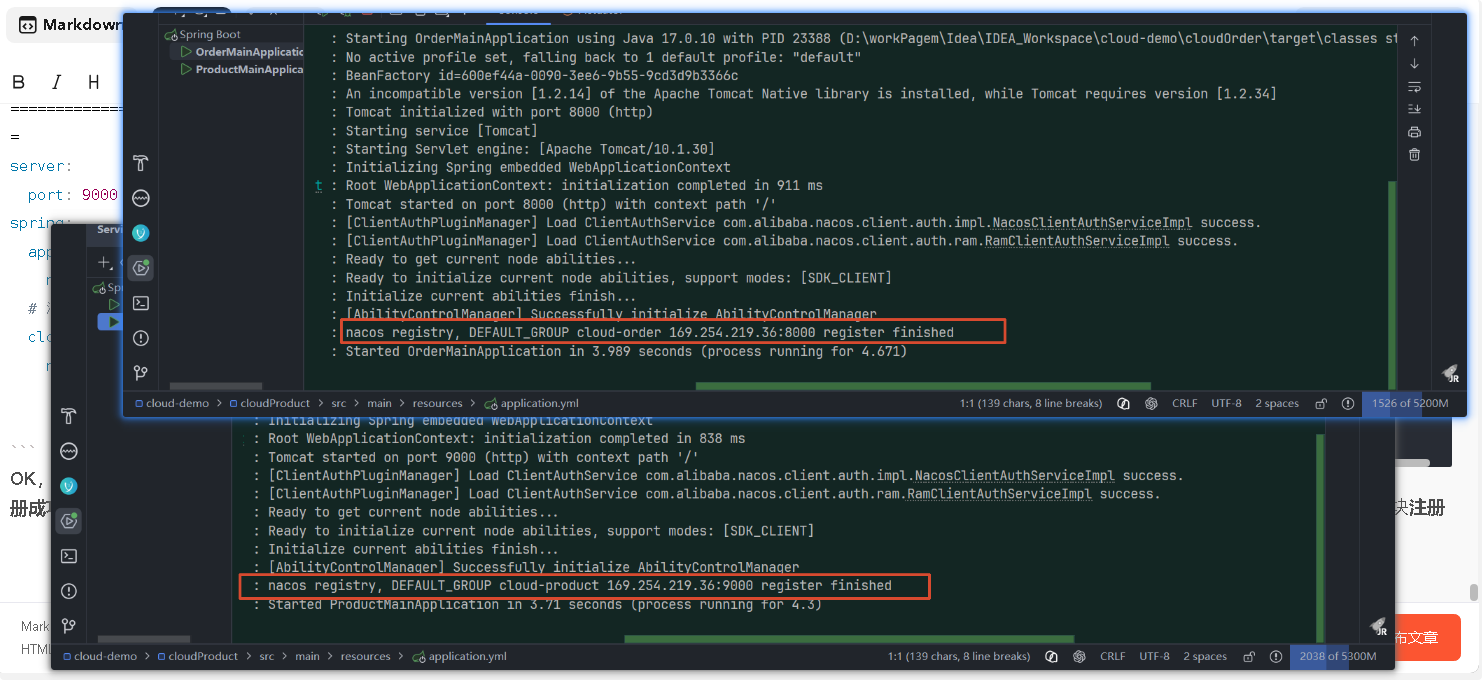This screenshot has width=1482, height=680.
Task: Toggle italic in Markdown editor
Action: [x=57, y=82]
